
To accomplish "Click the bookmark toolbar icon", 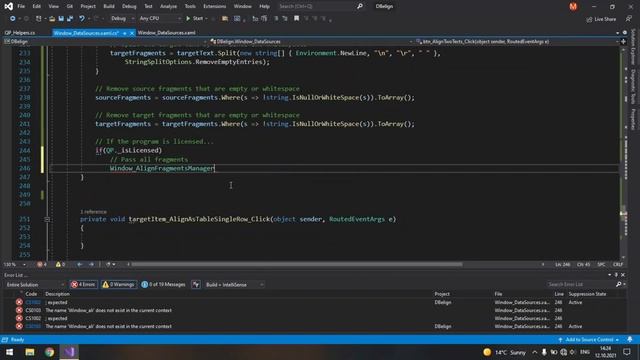I will click(296, 18).
